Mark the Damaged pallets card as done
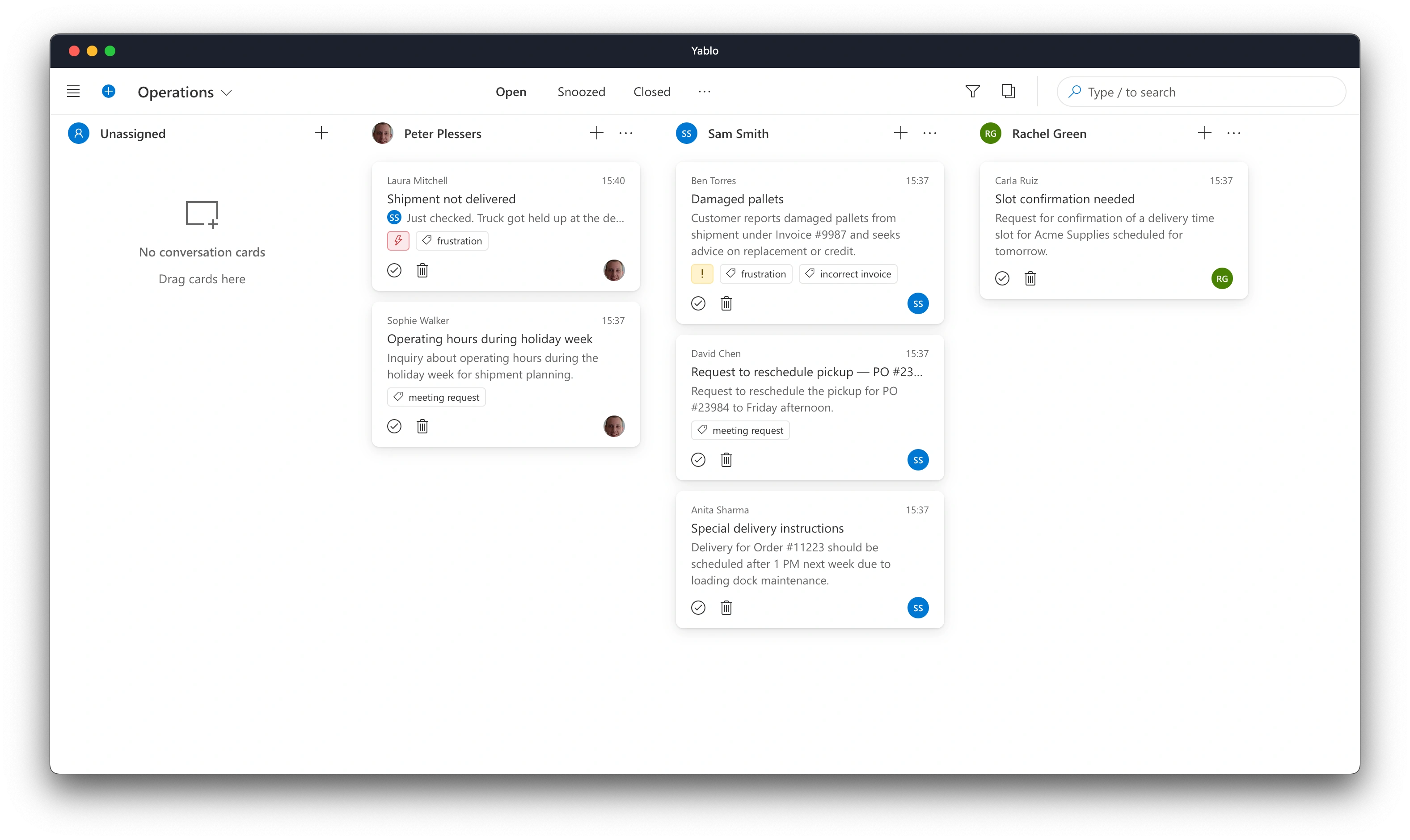The height and width of the screenshot is (840, 1410). pos(698,303)
